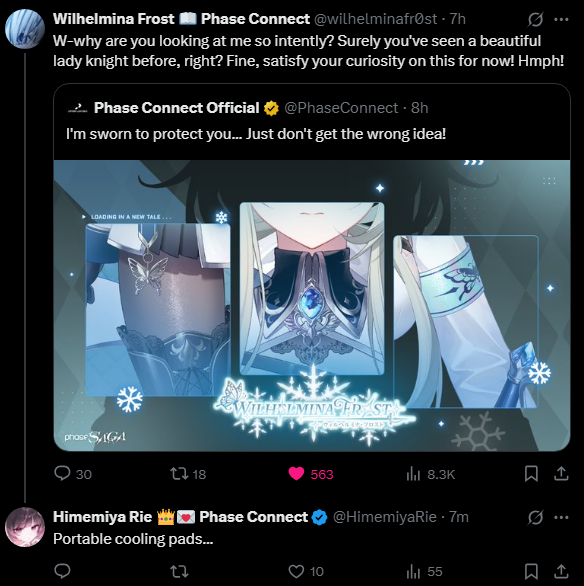
Task: Open the @HimemiyaRie profile handle
Action: pyautogui.click(x=384, y=517)
